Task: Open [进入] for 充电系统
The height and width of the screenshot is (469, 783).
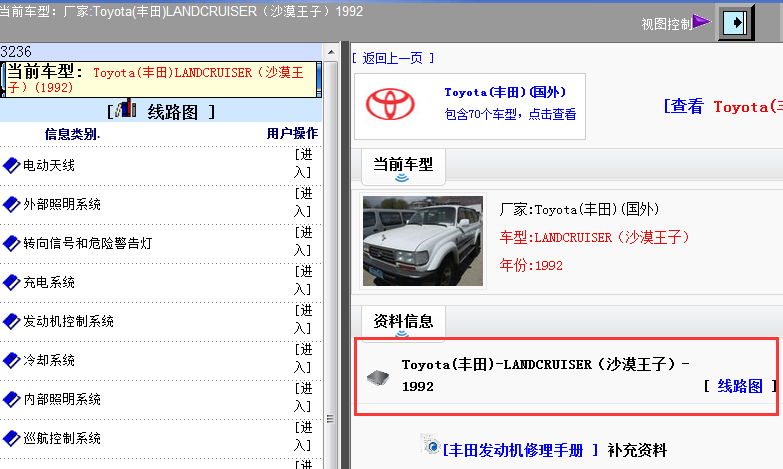Action: (303, 280)
